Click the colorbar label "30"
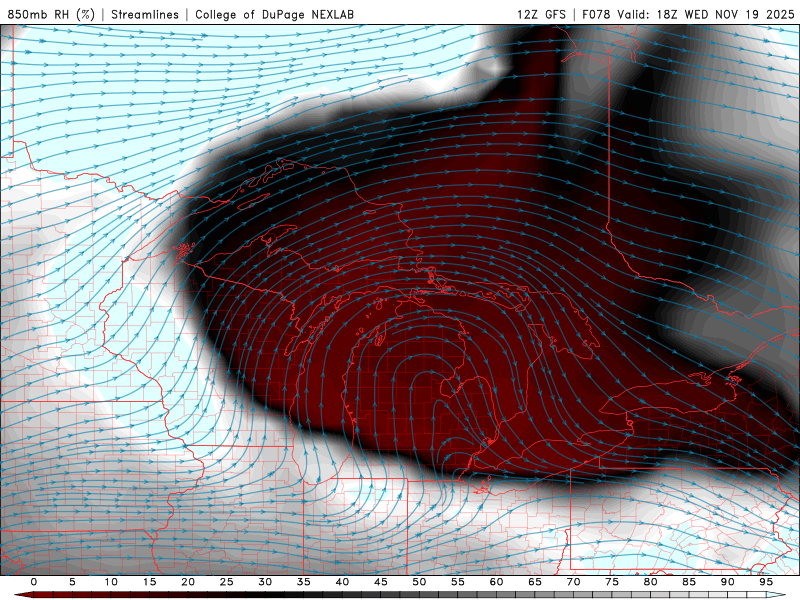 265,582
